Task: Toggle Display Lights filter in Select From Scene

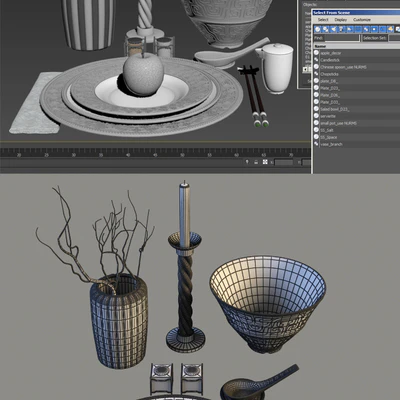Action: pos(334,29)
